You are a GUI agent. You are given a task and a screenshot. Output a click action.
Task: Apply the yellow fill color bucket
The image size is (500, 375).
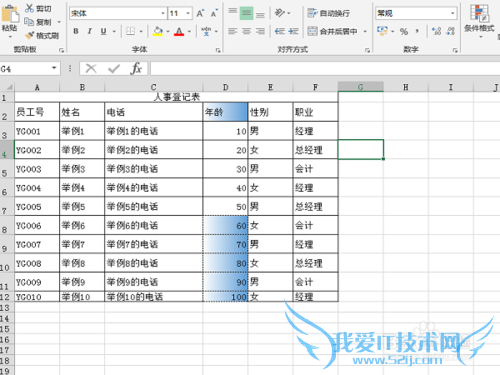pos(158,31)
